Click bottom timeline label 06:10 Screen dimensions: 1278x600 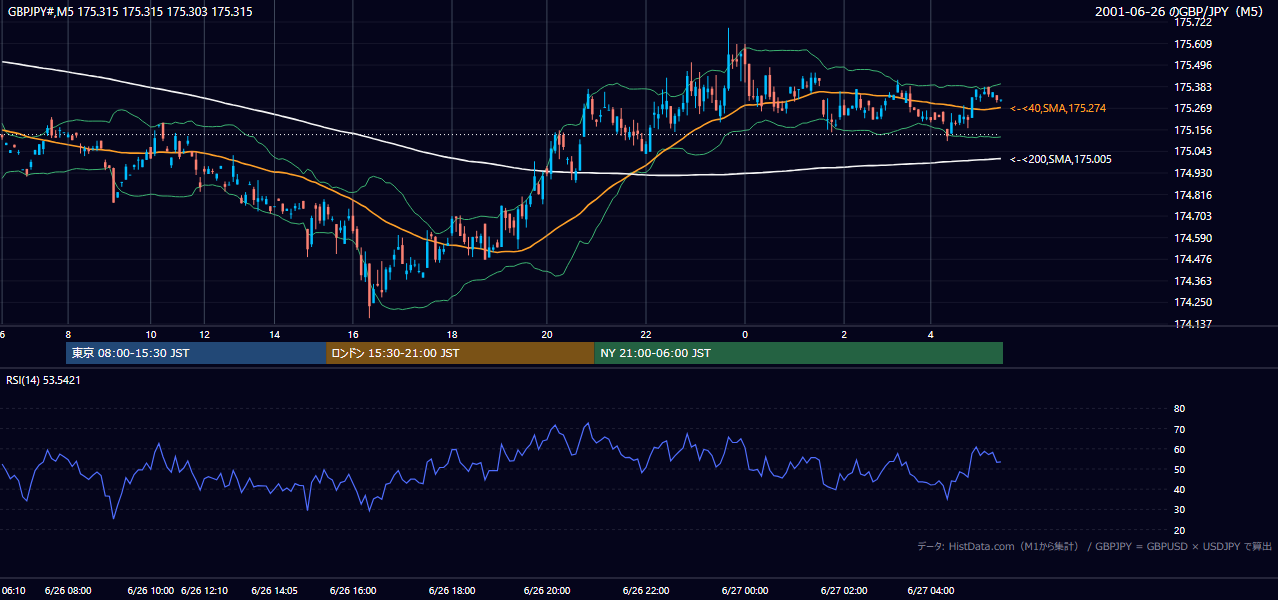point(13,591)
